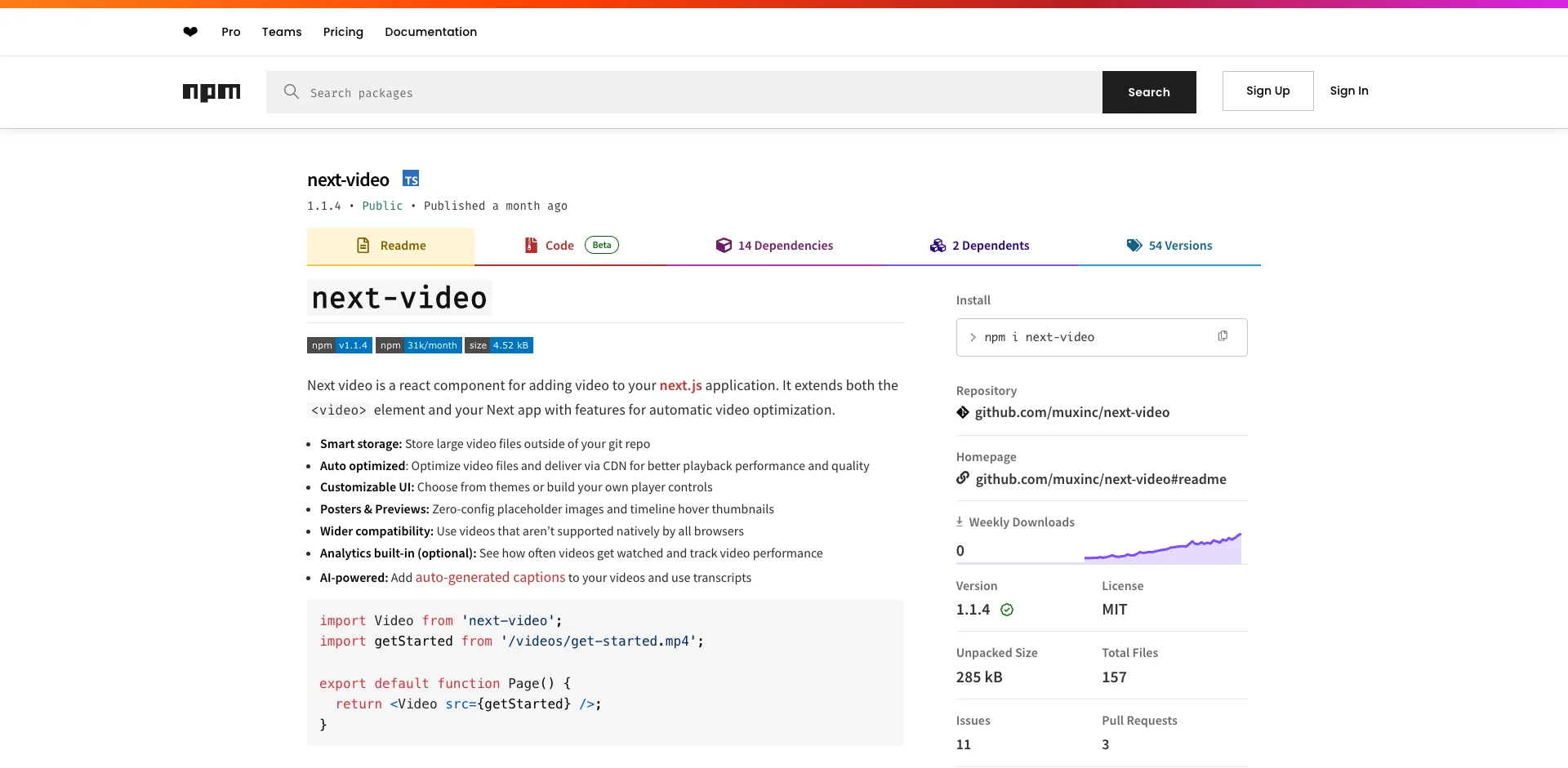Click the 'Published a month ago' text
Screen dimensions: 1568x768
(x=495, y=206)
